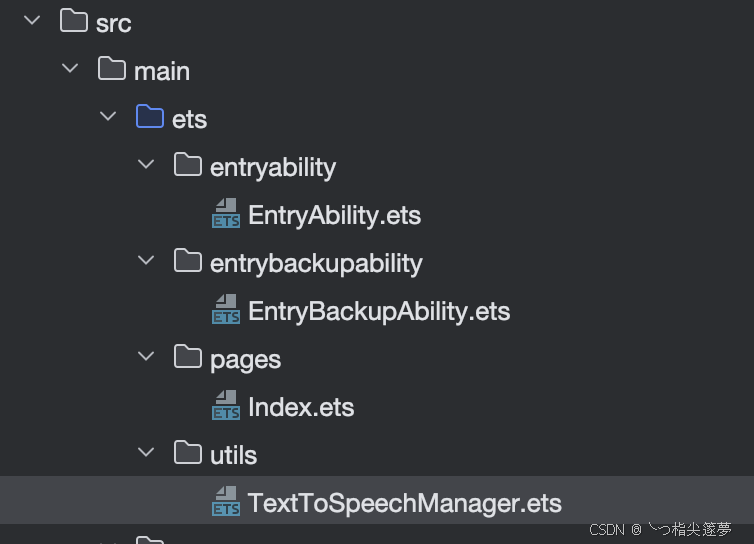The width and height of the screenshot is (754, 544).
Task: Open the TextToSpeechManager.ets file
Action: point(404,503)
